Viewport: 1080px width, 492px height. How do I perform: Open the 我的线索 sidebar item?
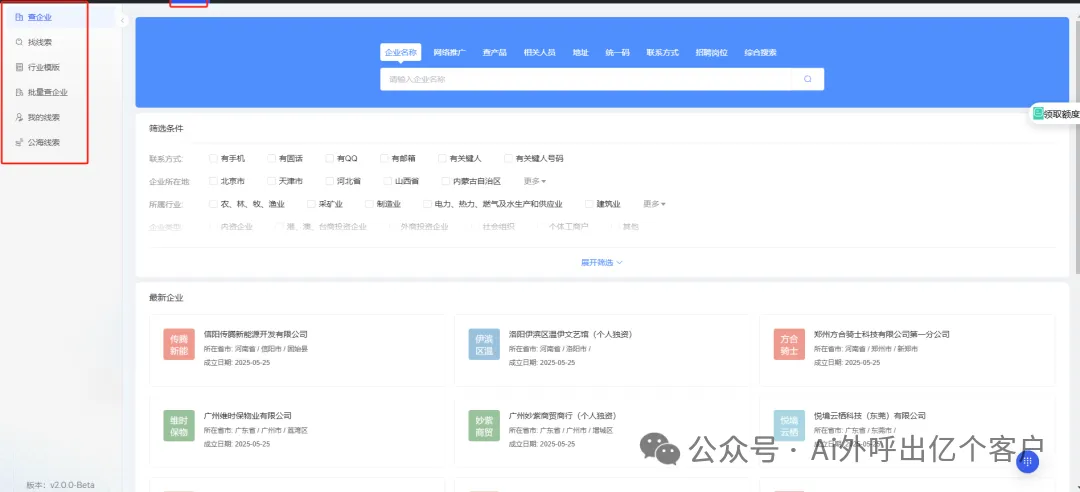(38, 118)
